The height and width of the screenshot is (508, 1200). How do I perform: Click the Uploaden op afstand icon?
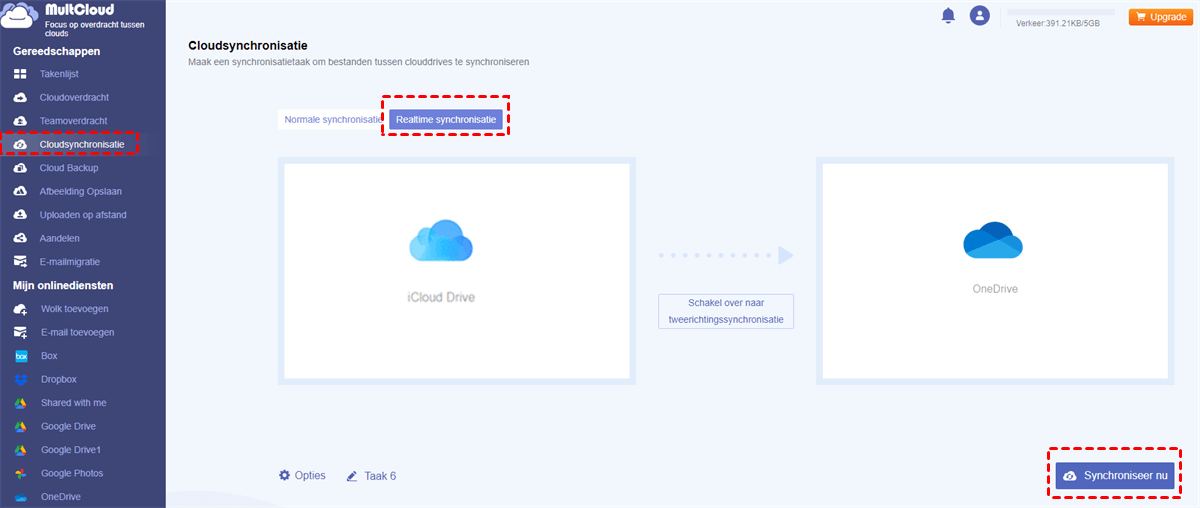coord(20,215)
